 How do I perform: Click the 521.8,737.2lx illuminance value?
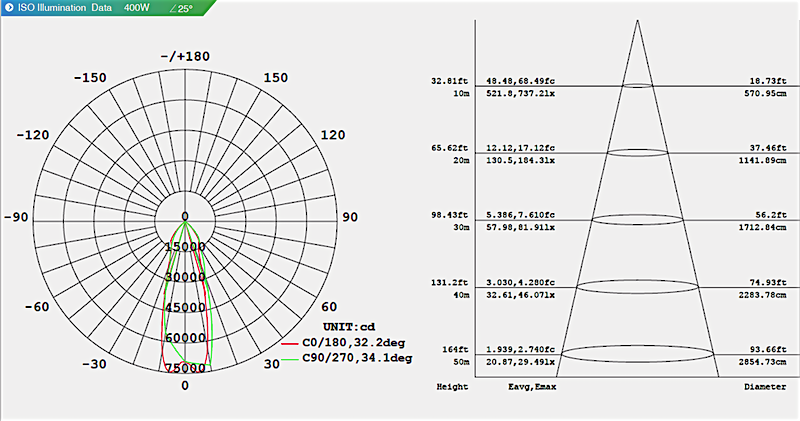click(520, 93)
